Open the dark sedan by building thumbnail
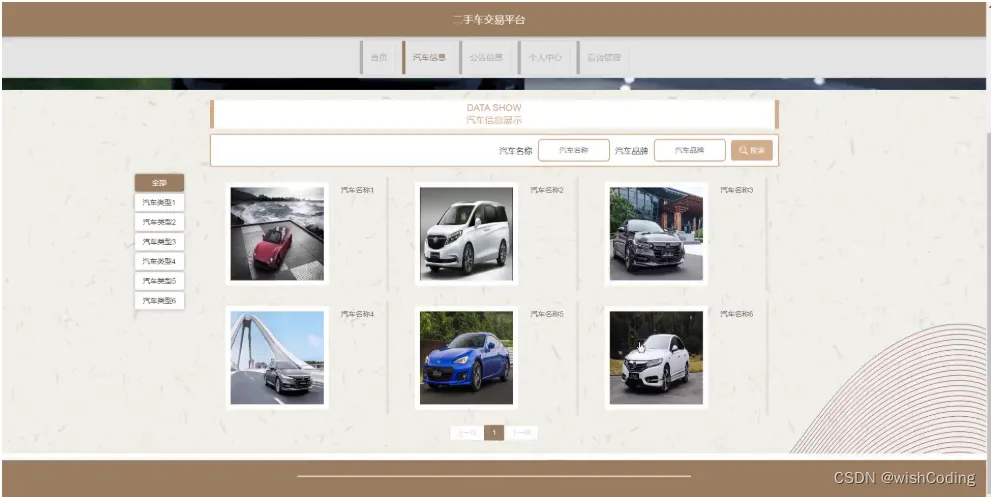 click(x=656, y=234)
